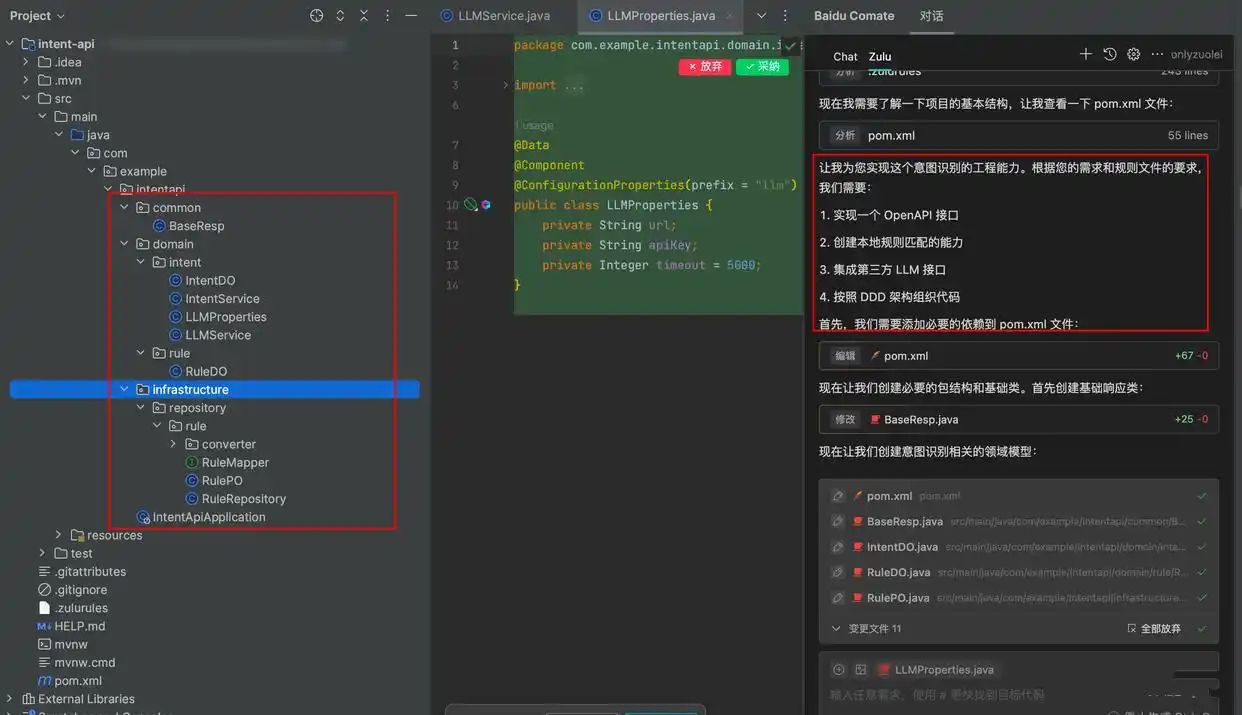Click the more actions ellipsis in chat header
Screen dimensions: 1242x715
1157,55
